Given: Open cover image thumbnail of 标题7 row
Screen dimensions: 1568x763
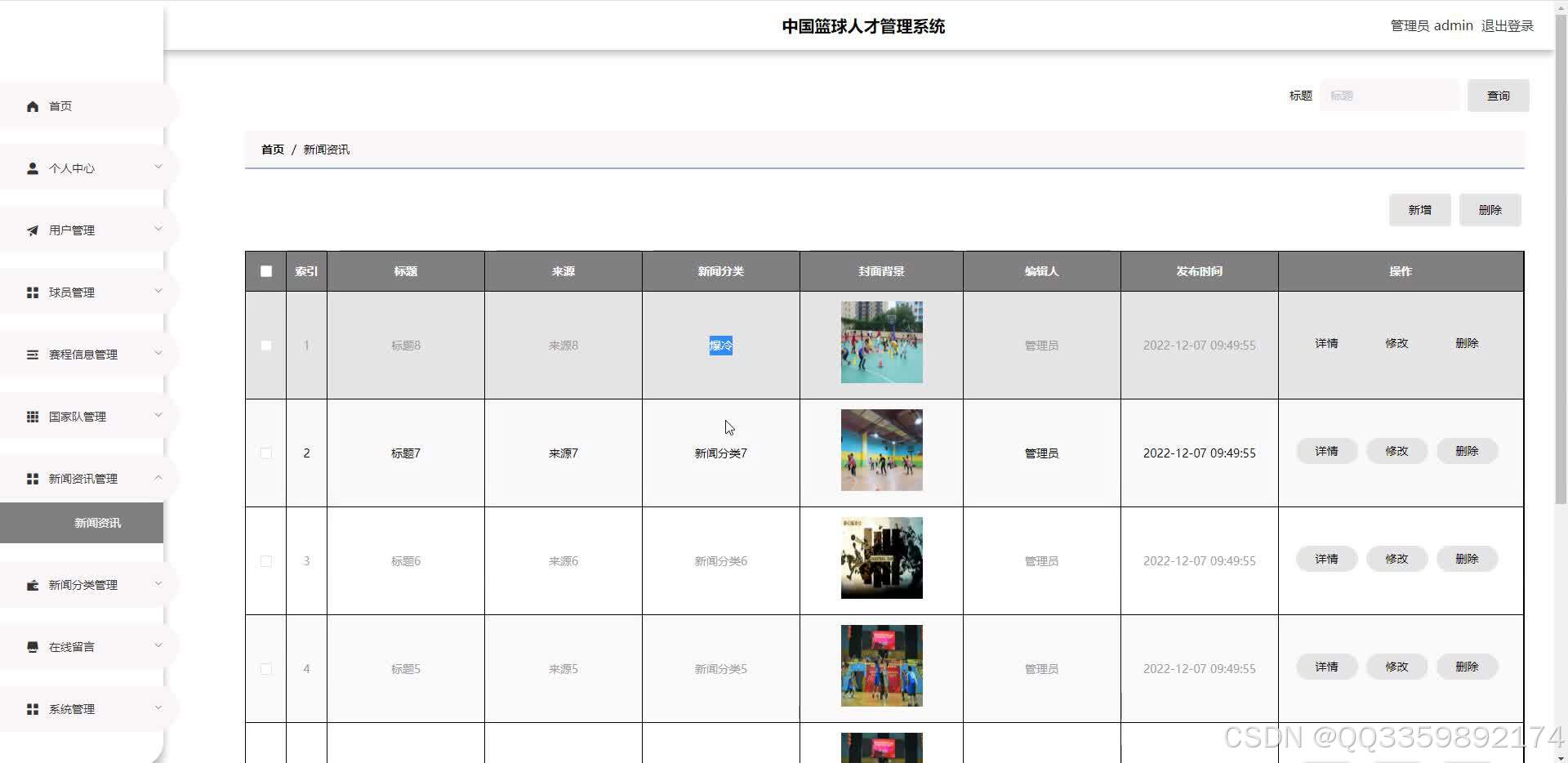Looking at the screenshot, I should click(882, 450).
